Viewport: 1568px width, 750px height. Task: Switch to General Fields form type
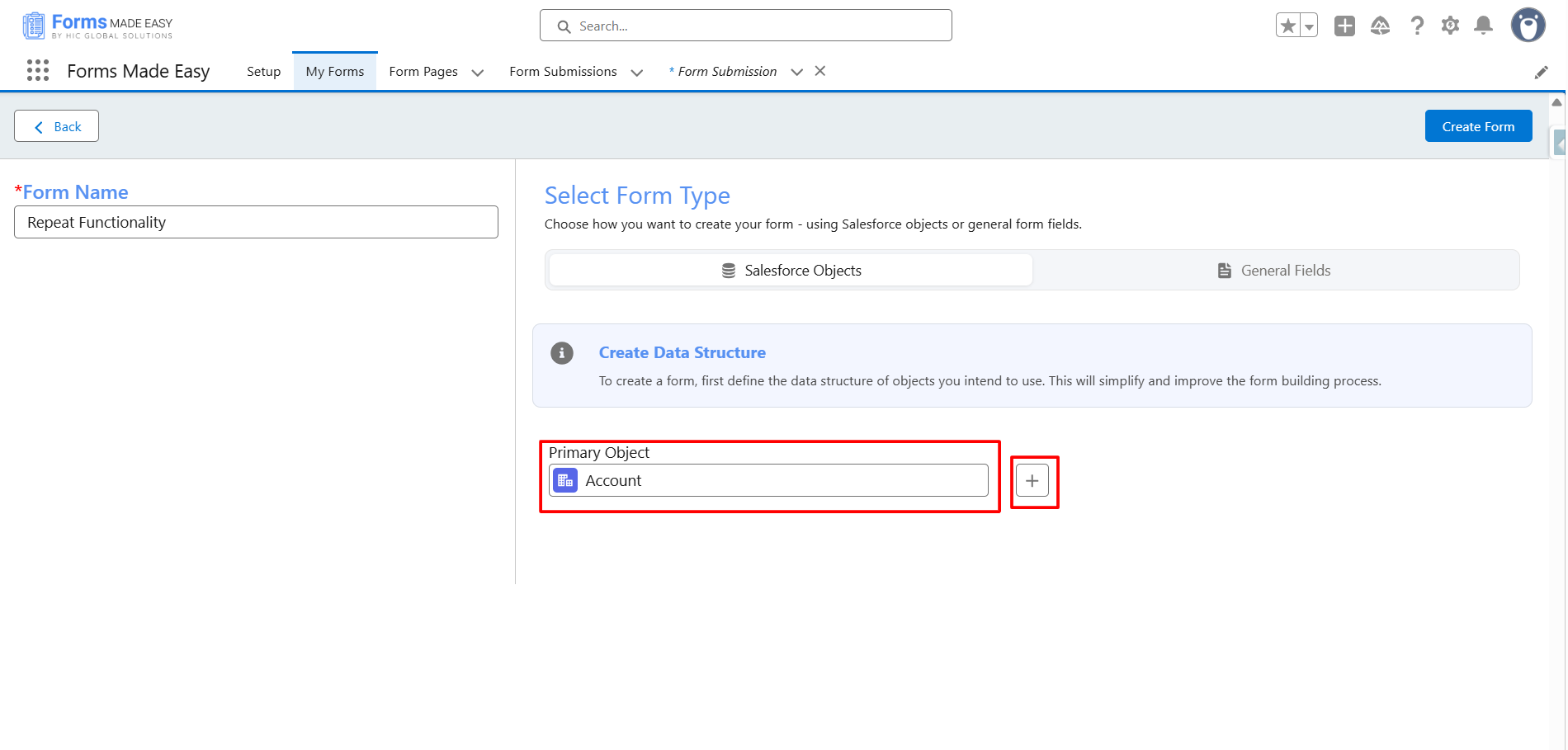1275,271
